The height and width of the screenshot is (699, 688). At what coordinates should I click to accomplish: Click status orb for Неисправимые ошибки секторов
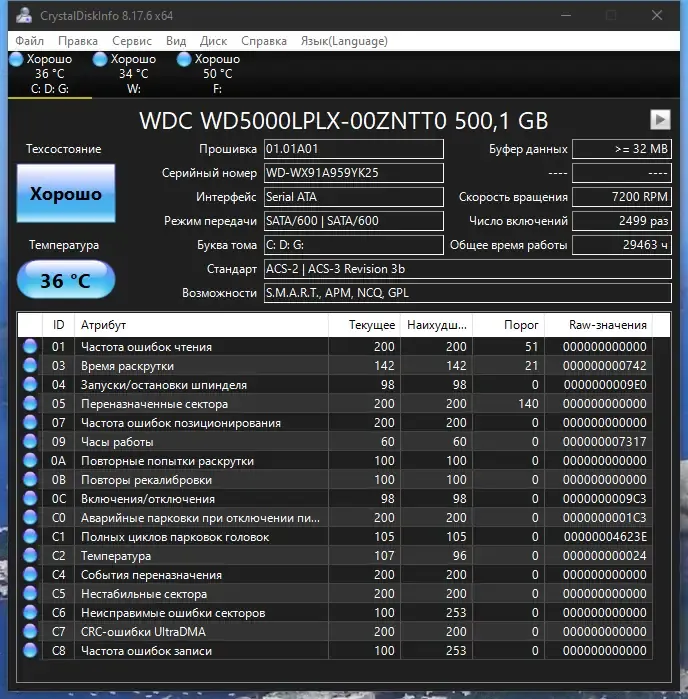(x=30, y=613)
